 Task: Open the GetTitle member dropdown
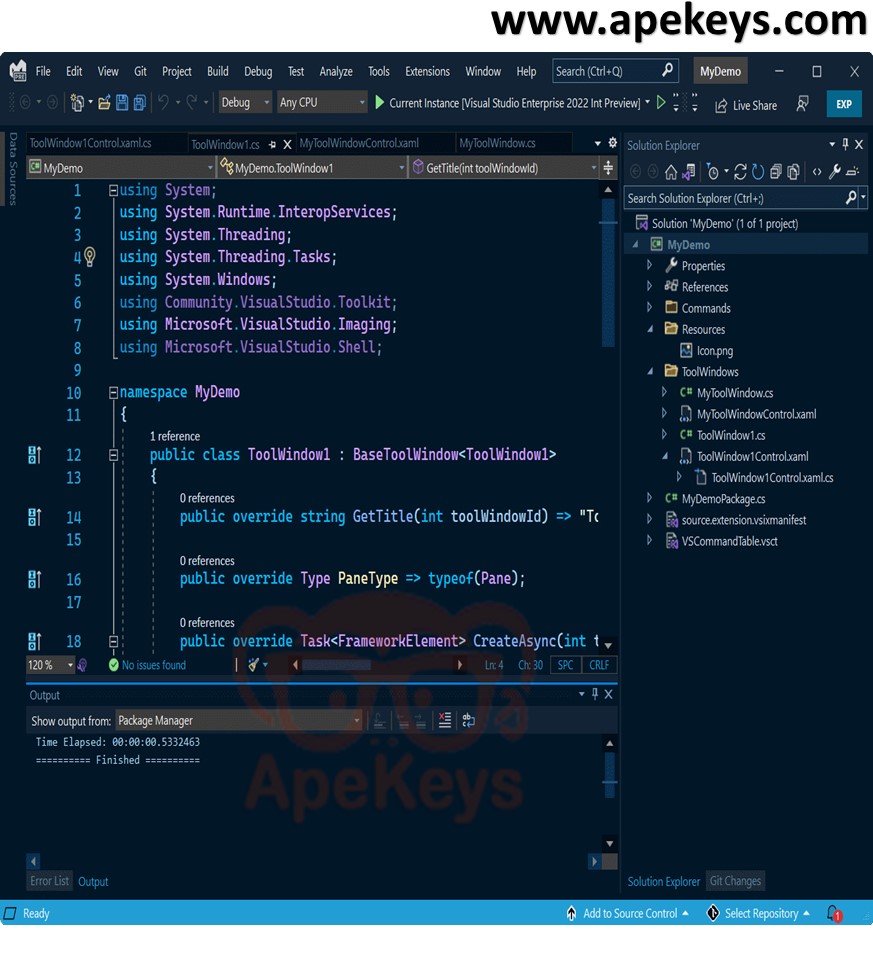503,168
